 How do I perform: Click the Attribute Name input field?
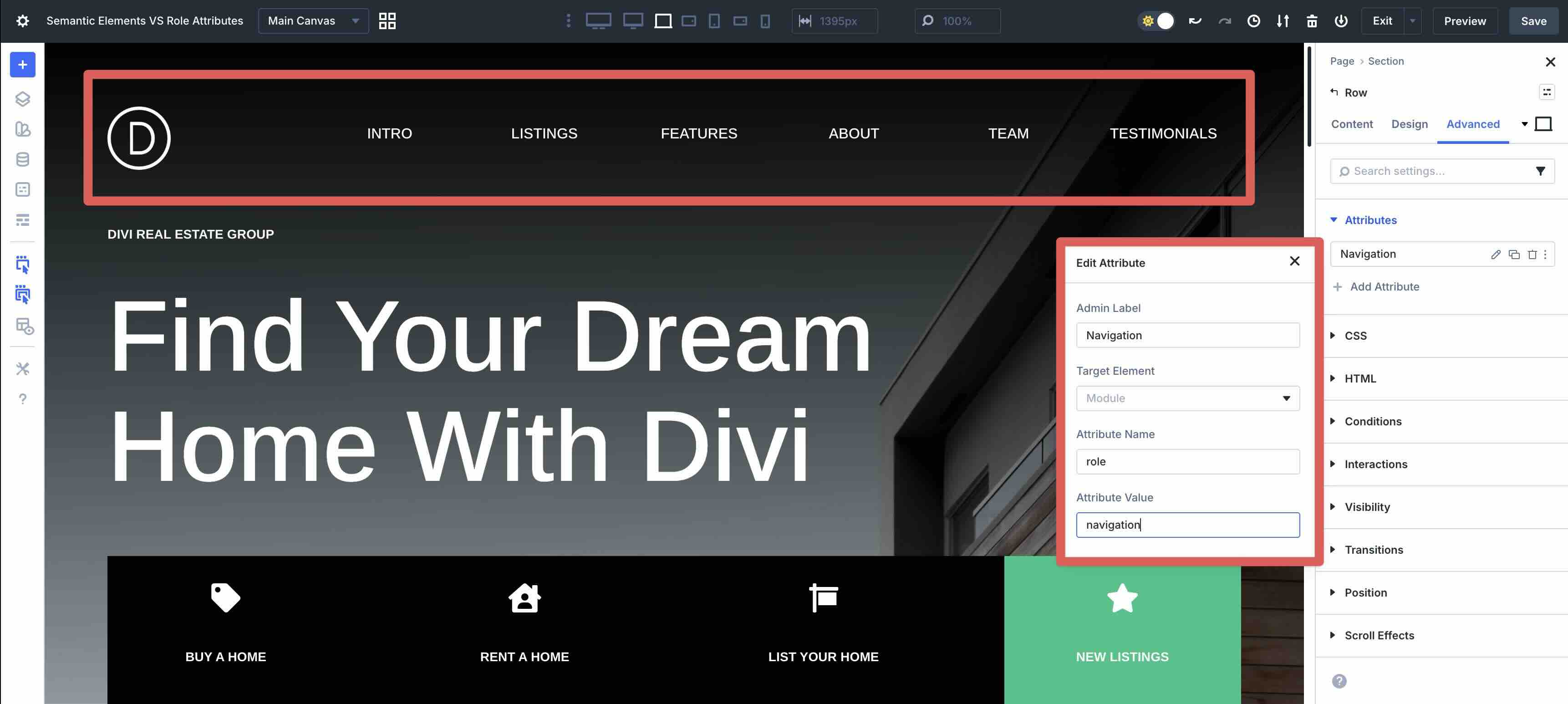pyautogui.click(x=1187, y=462)
